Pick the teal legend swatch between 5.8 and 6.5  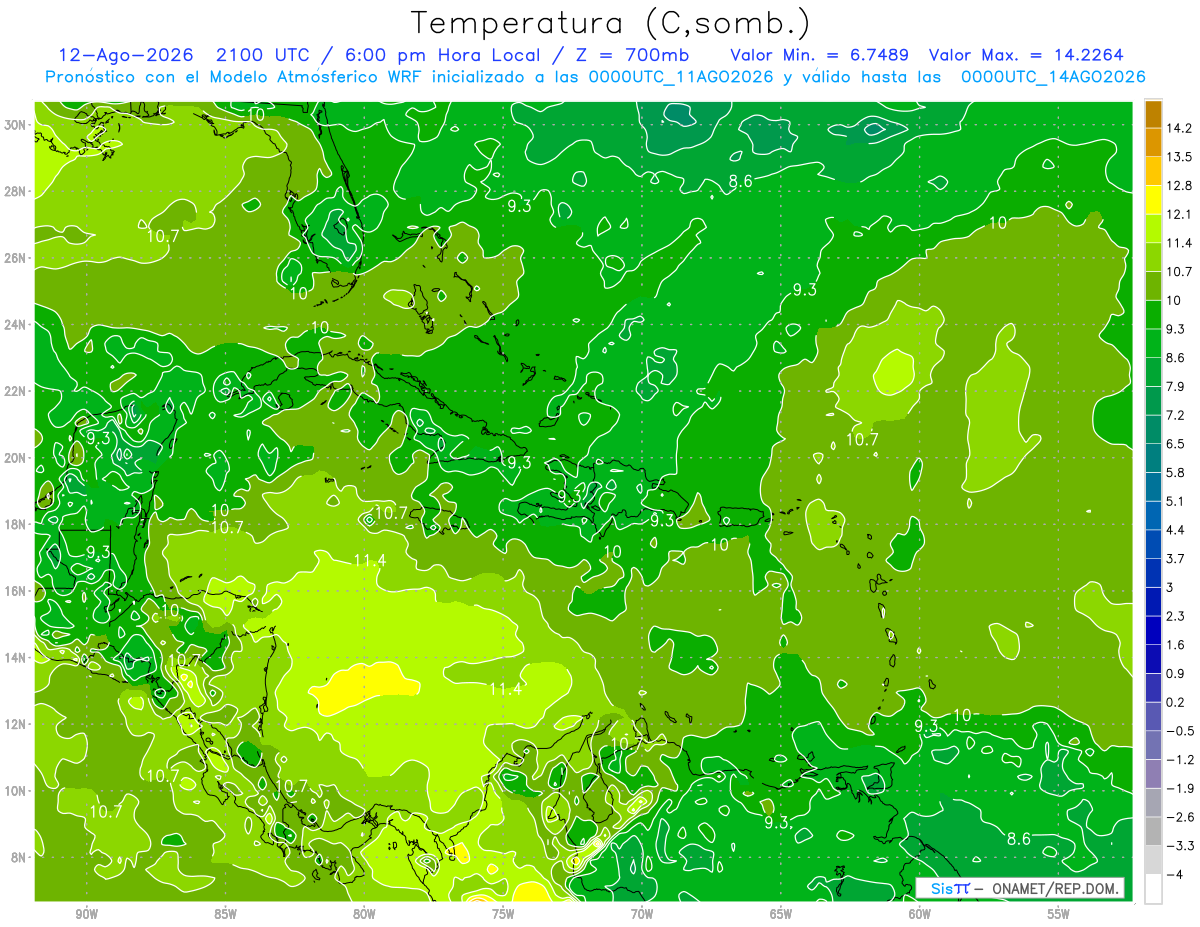(1153, 458)
